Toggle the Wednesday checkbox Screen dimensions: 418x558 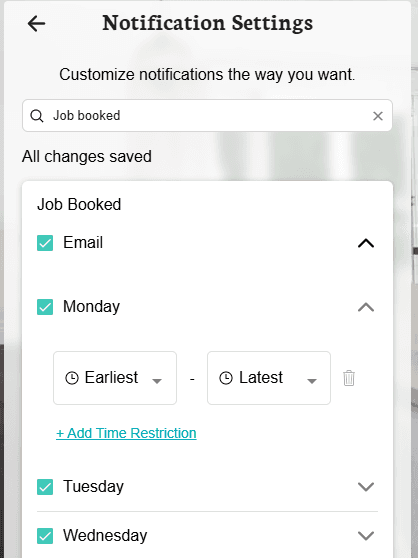pos(45,536)
